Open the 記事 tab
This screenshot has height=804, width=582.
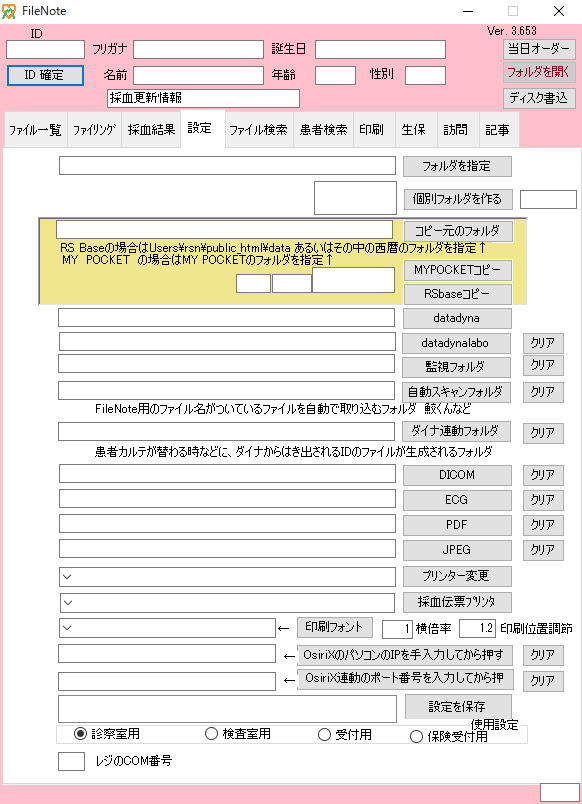tap(497, 130)
